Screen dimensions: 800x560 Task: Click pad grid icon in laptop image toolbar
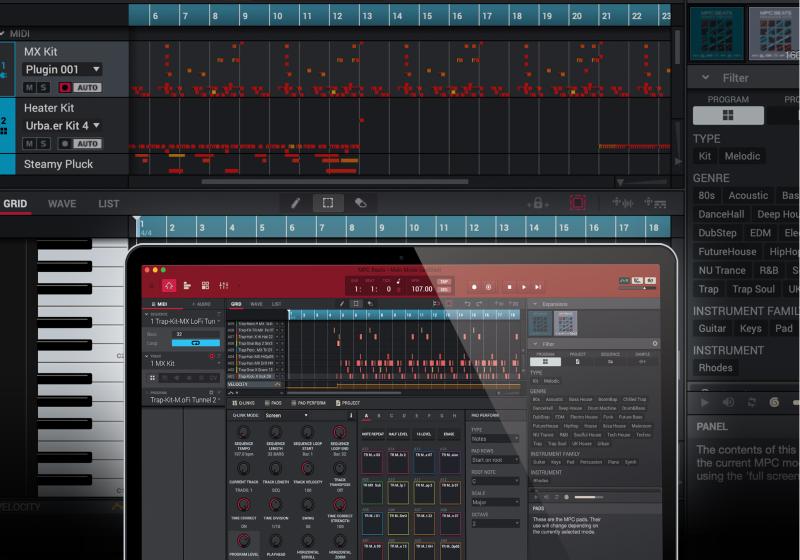pyautogui.click(x=205, y=286)
